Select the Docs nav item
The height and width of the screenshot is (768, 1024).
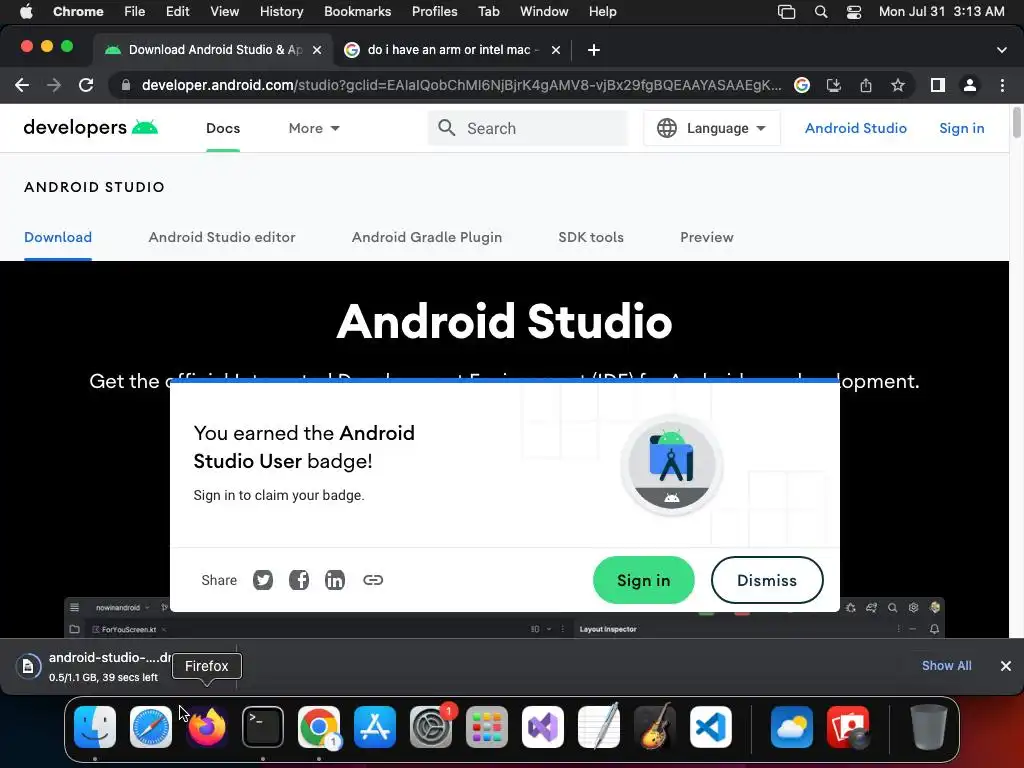223,128
